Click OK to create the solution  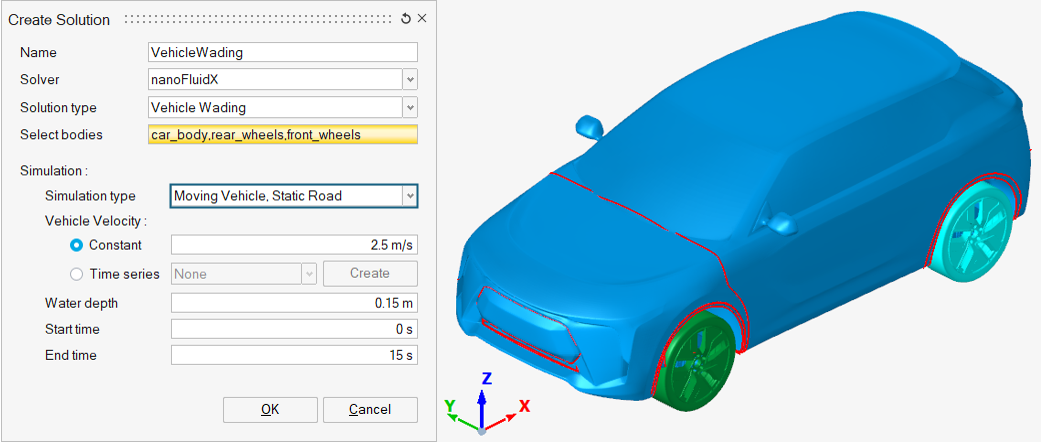270,410
